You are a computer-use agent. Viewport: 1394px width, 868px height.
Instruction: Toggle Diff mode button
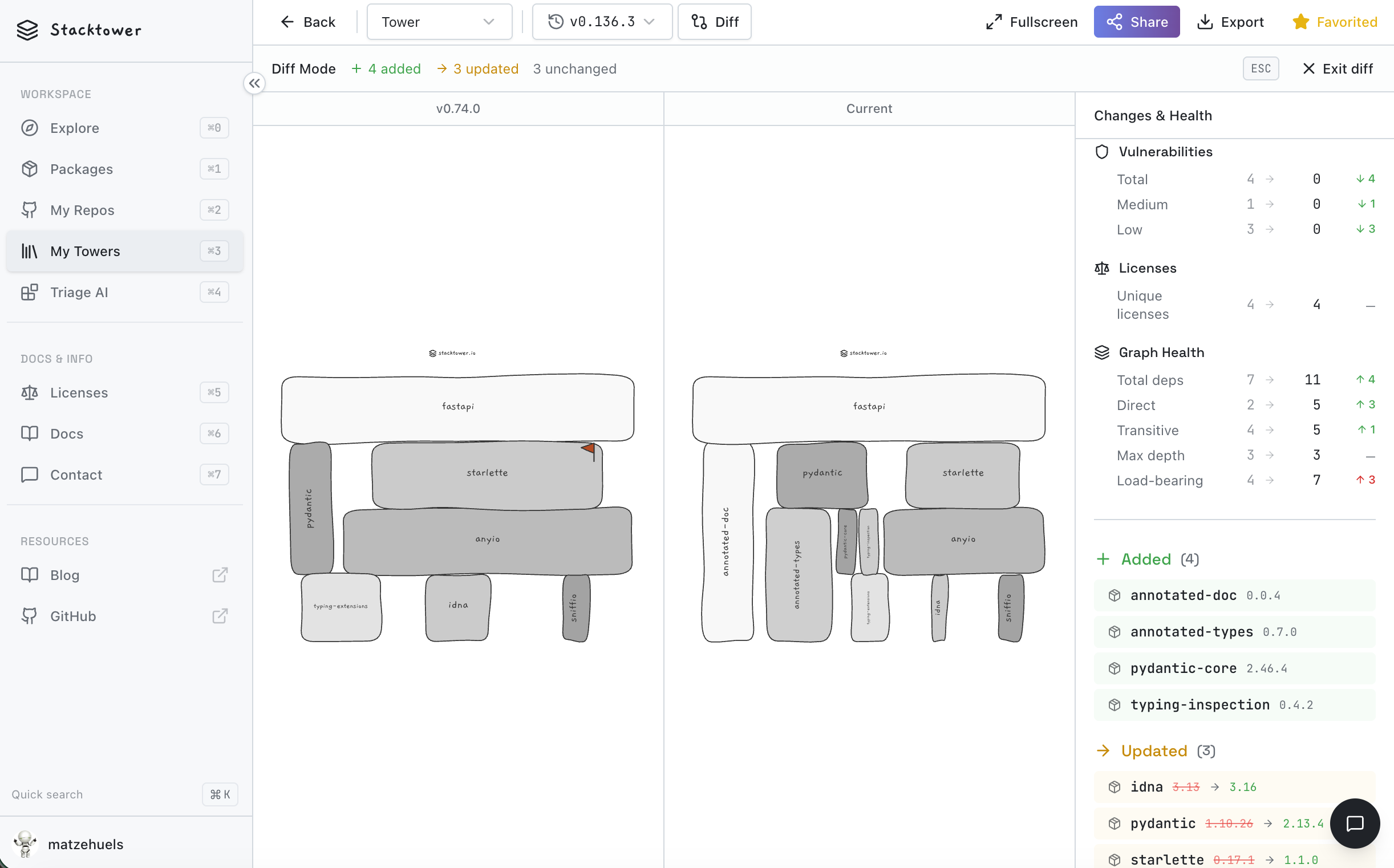tap(714, 22)
